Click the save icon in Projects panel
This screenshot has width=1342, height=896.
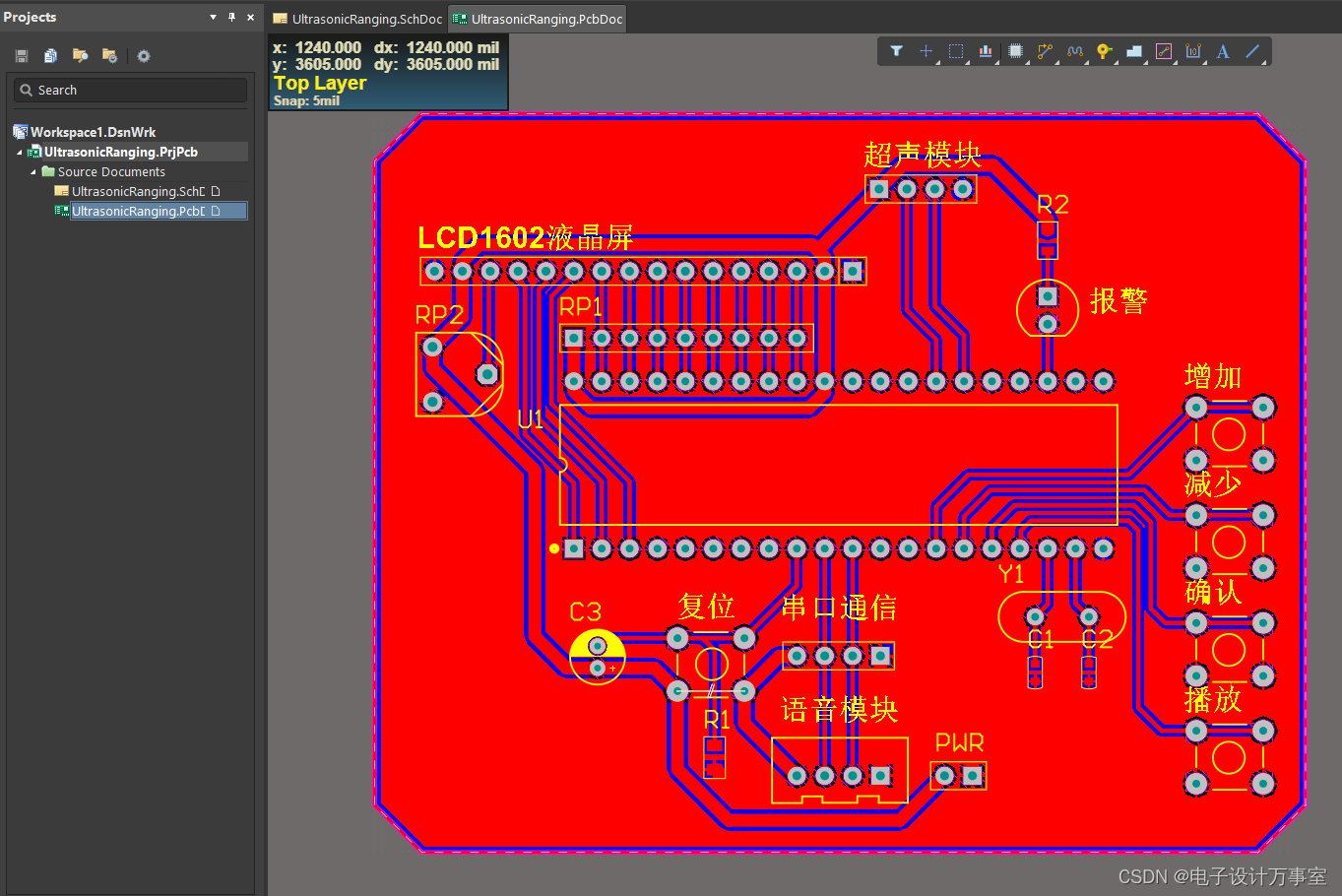[22, 56]
